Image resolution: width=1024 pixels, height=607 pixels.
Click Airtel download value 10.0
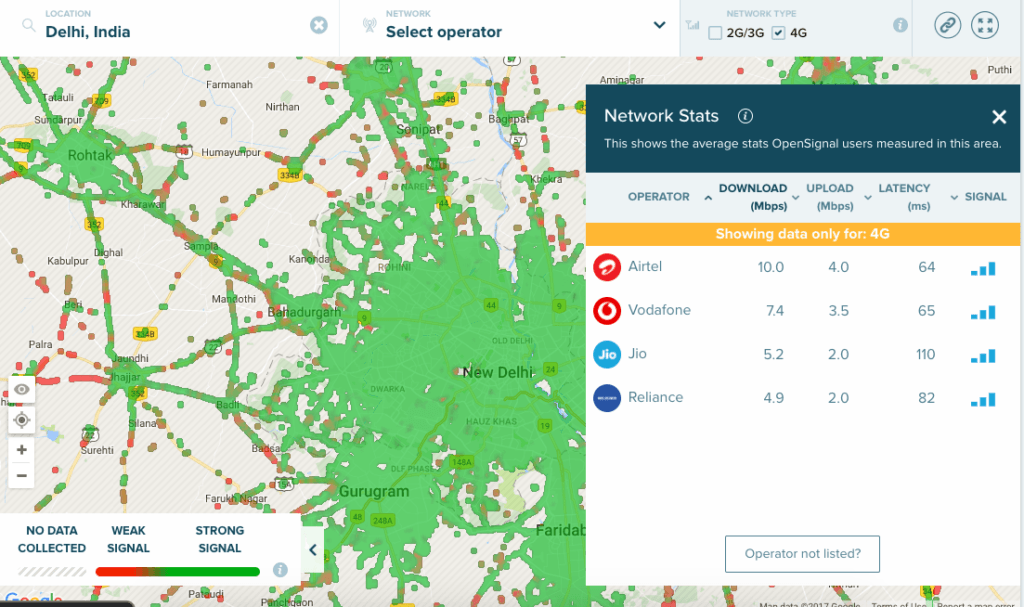tap(771, 267)
